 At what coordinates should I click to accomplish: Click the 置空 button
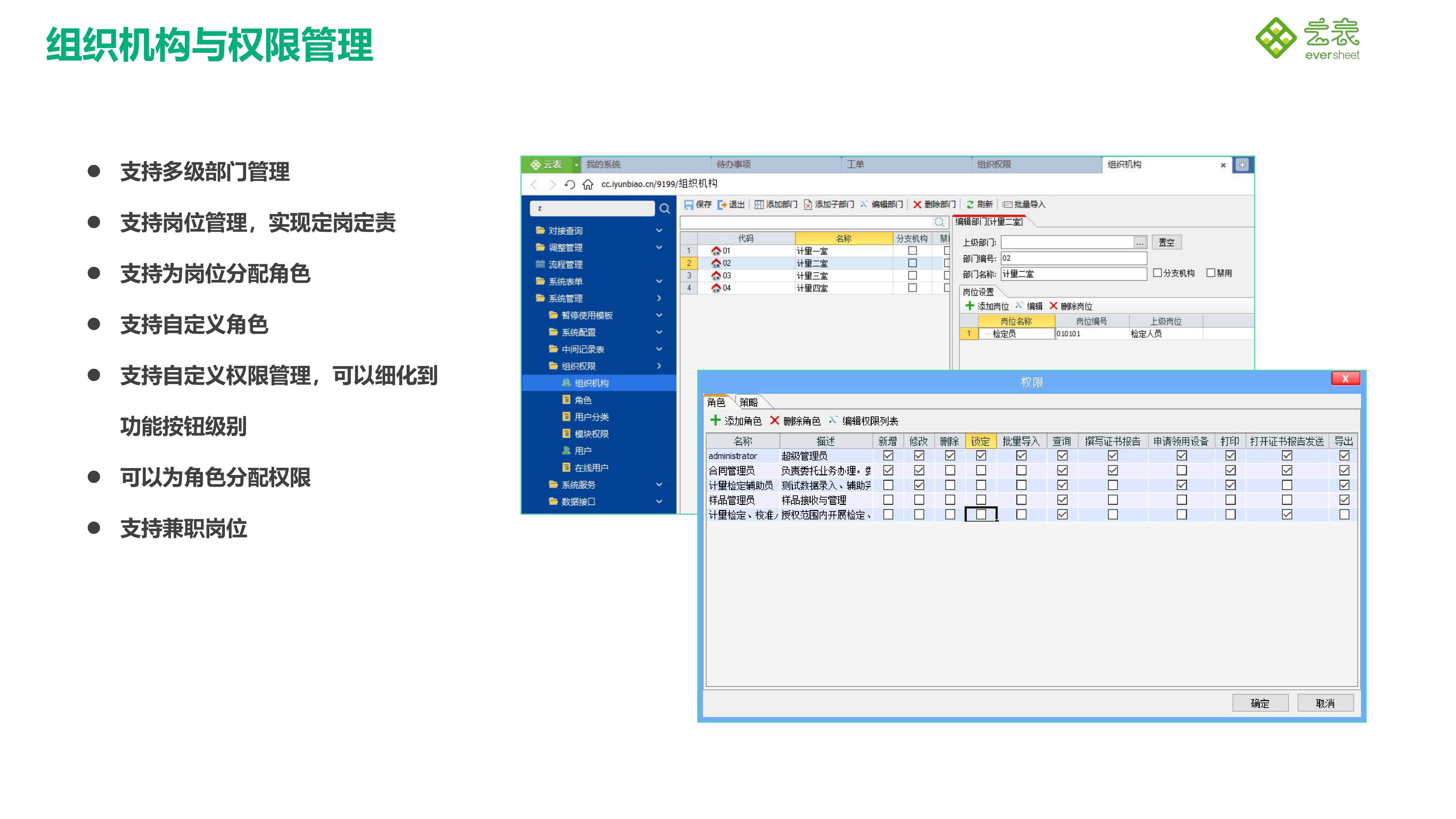(x=1167, y=242)
